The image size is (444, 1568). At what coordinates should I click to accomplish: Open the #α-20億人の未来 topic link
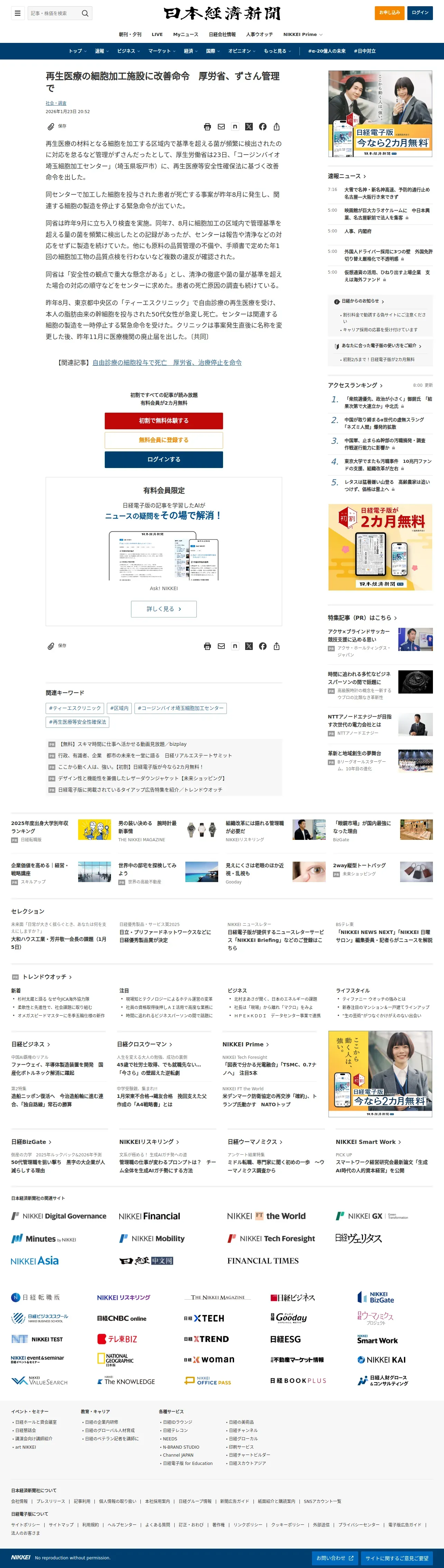(x=327, y=51)
